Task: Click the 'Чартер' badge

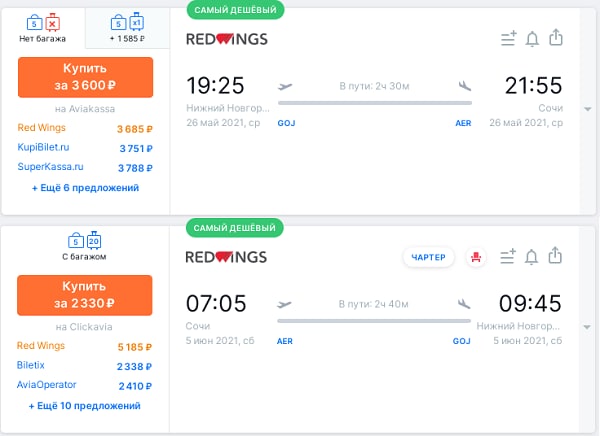Action: point(429,257)
